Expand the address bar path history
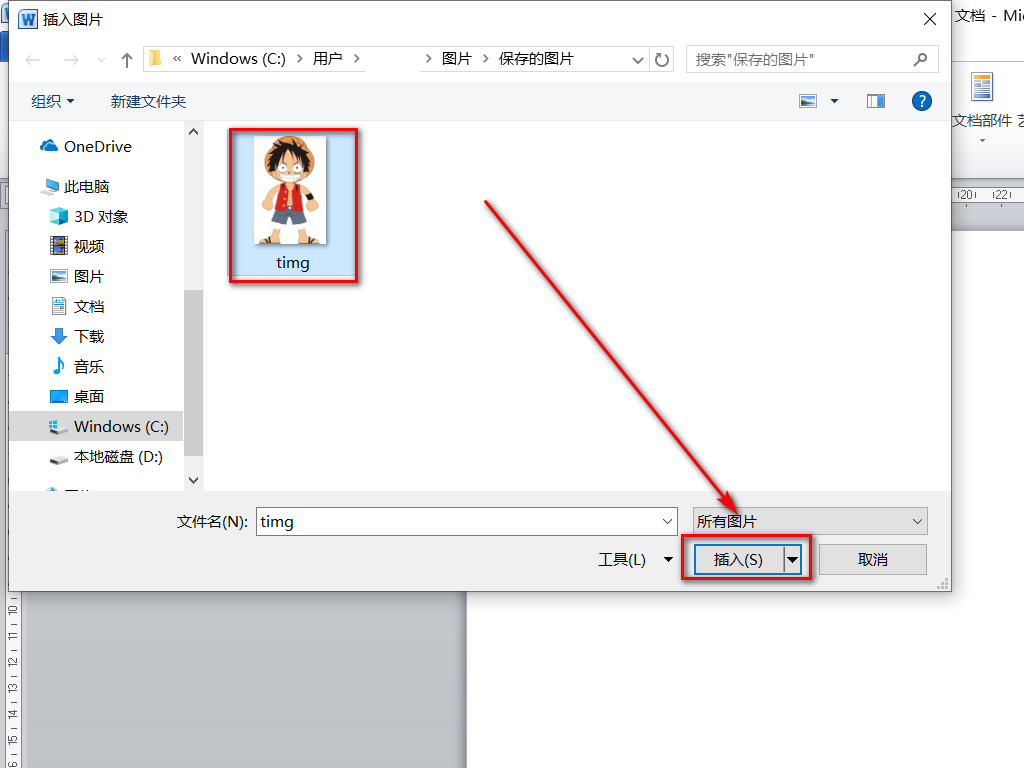Image resolution: width=1024 pixels, height=768 pixels. (x=637, y=60)
